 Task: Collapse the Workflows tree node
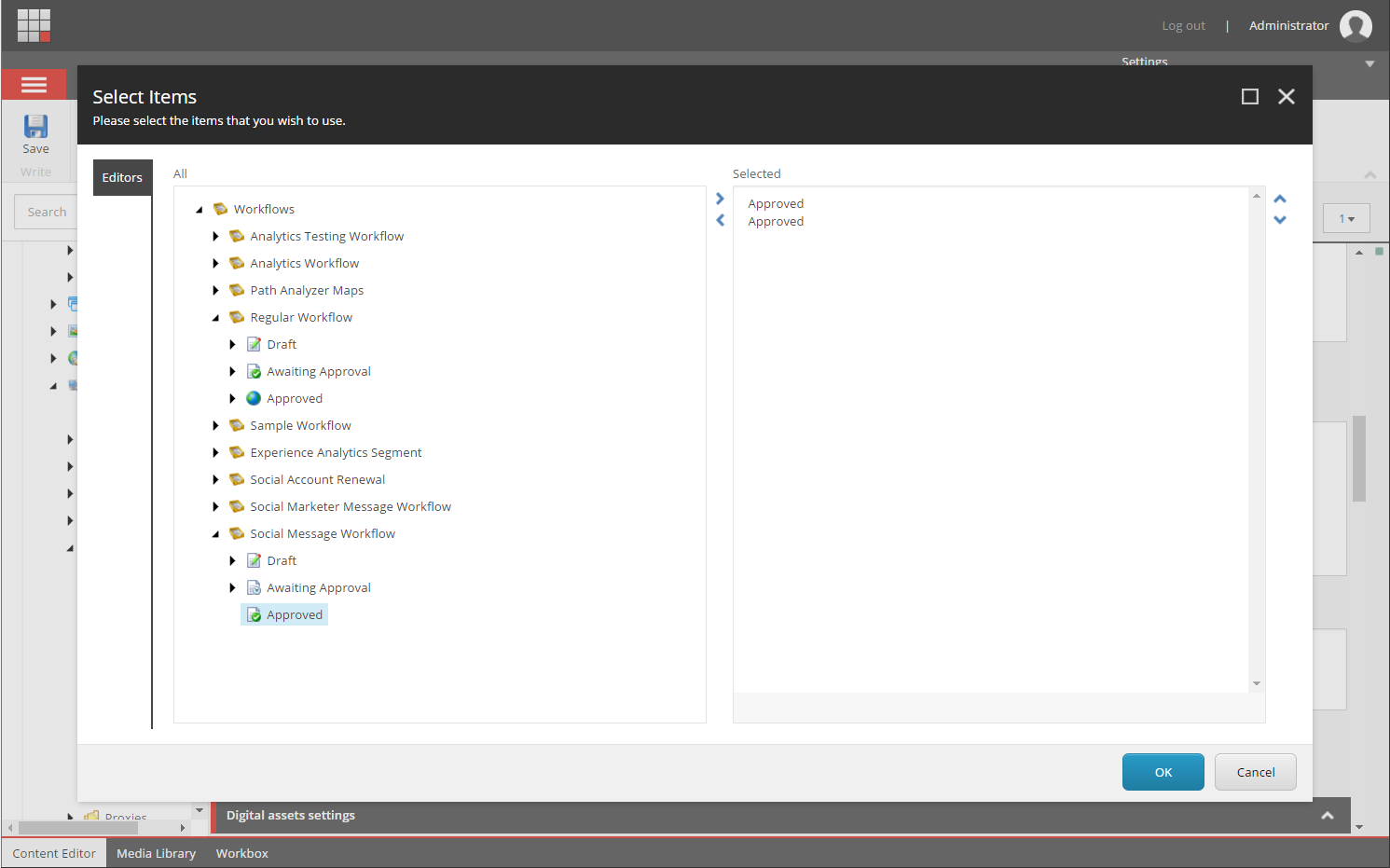pyautogui.click(x=200, y=210)
